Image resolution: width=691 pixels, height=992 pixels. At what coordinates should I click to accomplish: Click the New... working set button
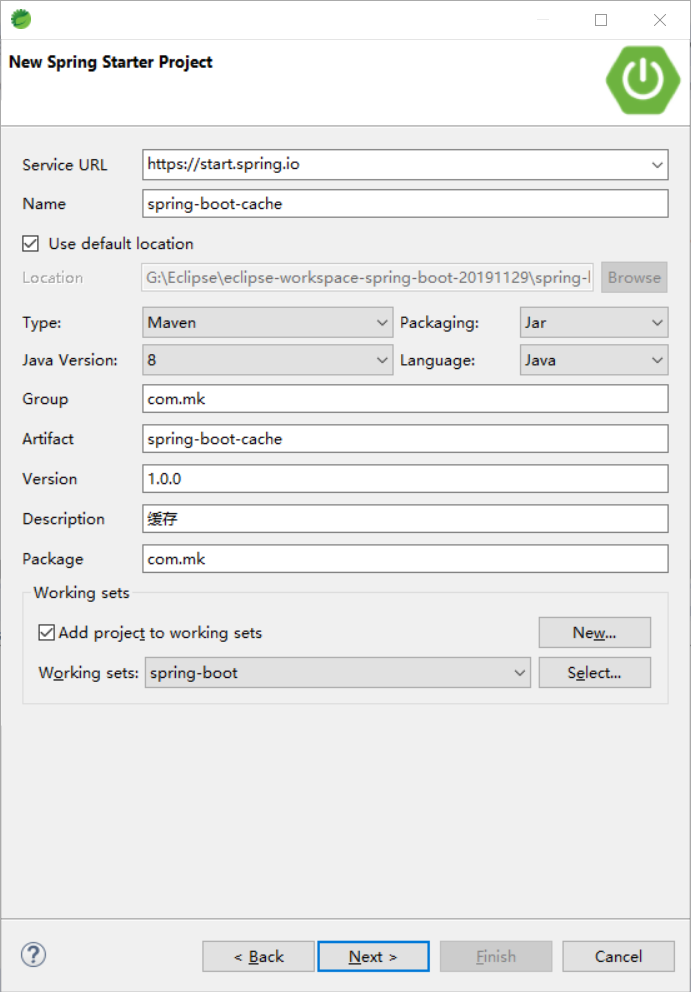click(x=595, y=633)
